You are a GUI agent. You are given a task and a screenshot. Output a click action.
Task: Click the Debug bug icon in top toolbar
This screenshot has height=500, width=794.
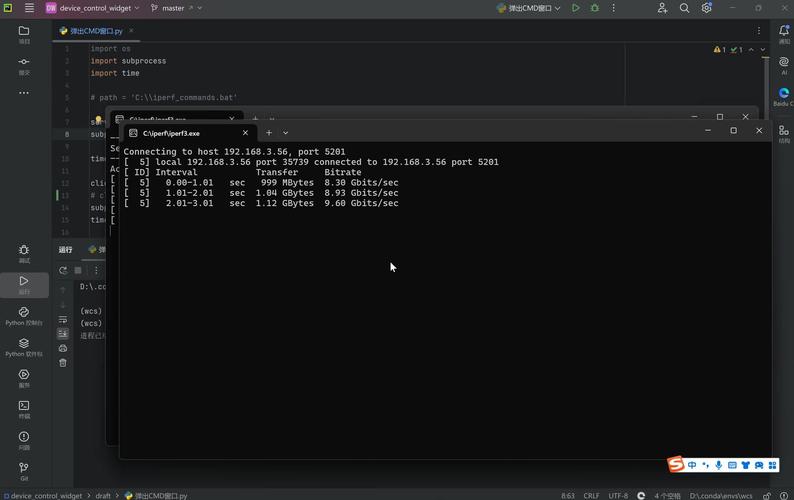[595, 8]
